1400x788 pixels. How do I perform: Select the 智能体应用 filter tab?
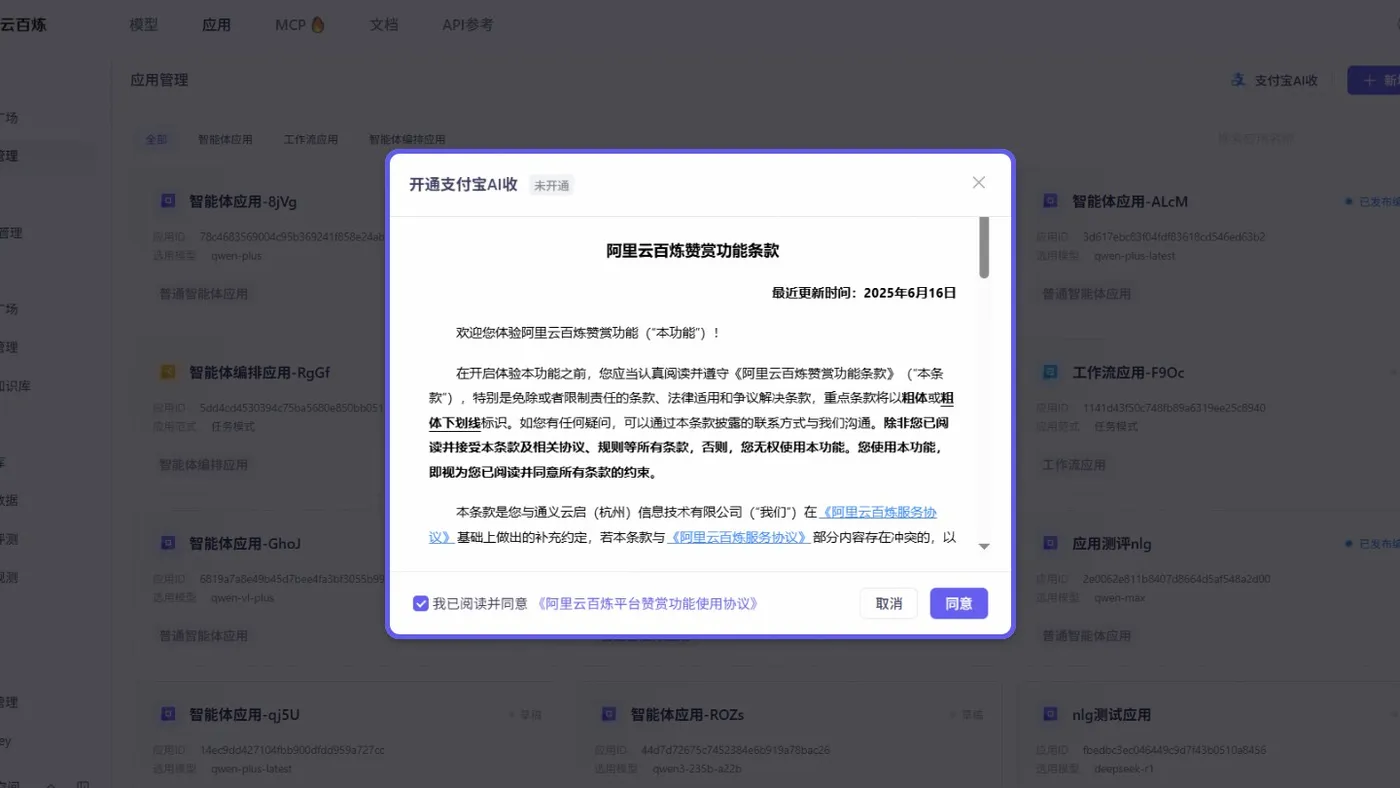pyautogui.click(x=225, y=139)
